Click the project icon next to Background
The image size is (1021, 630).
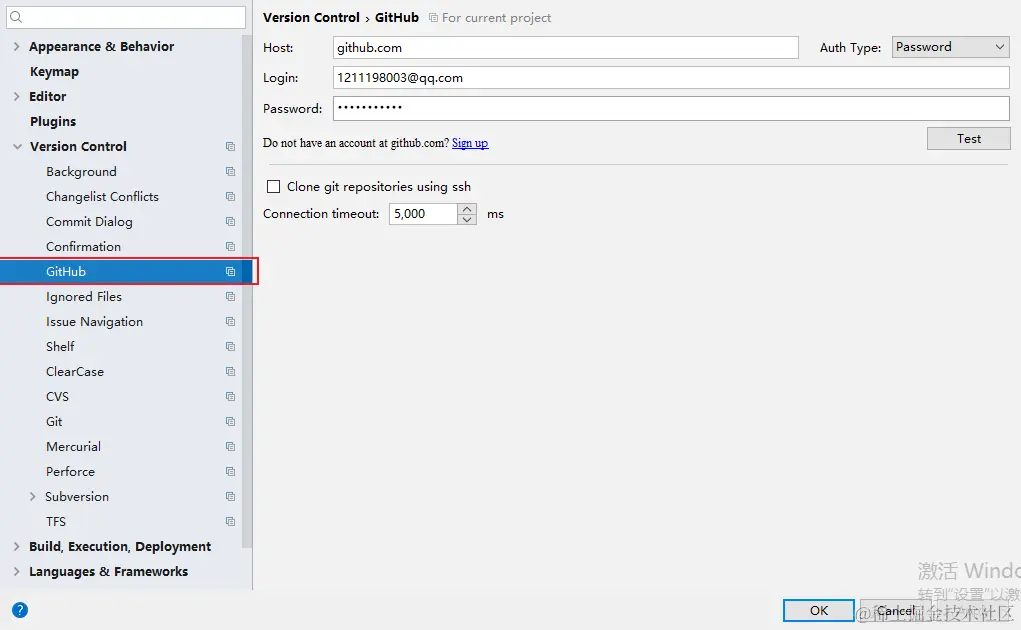click(230, 171)
